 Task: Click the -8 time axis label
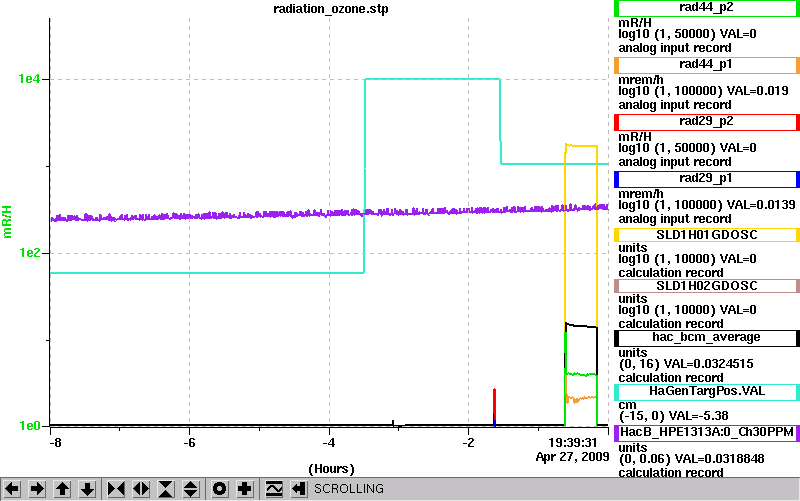tap(55, 442)
